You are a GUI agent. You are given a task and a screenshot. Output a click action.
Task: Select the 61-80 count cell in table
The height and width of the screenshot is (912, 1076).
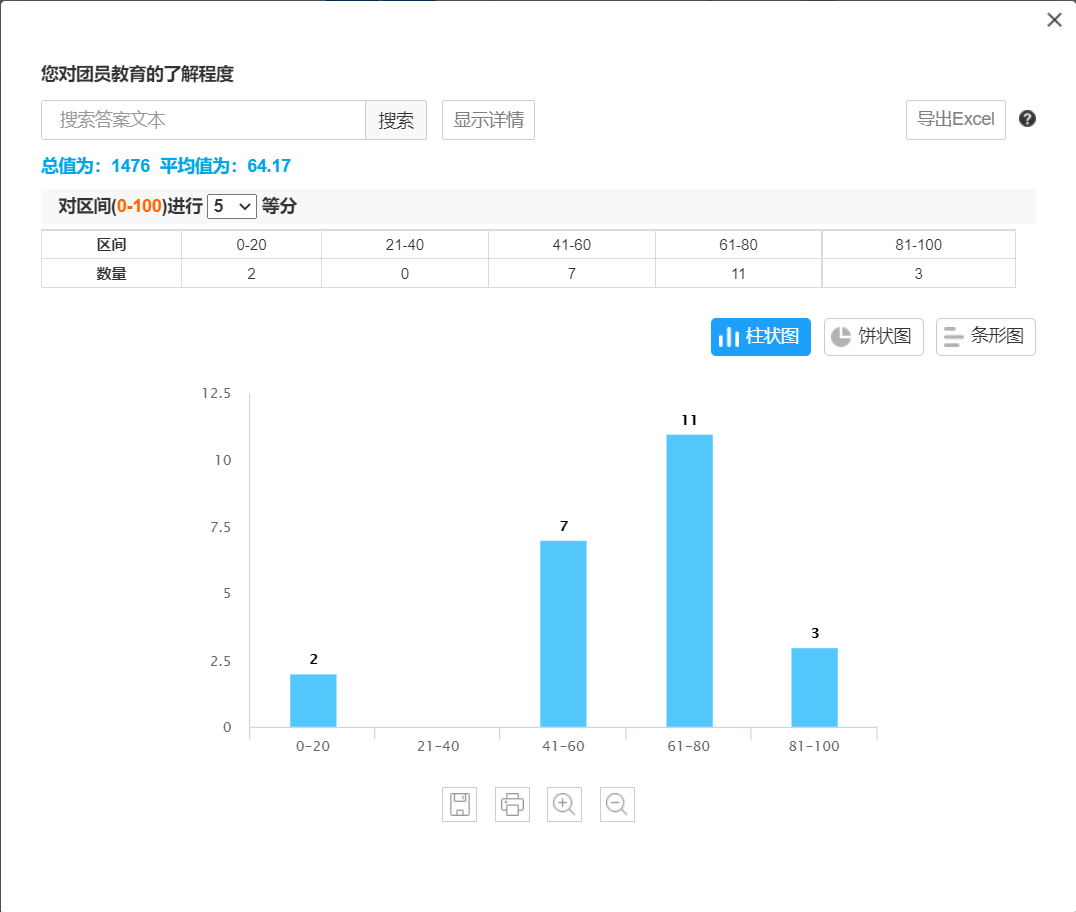(x=738, y=273)
